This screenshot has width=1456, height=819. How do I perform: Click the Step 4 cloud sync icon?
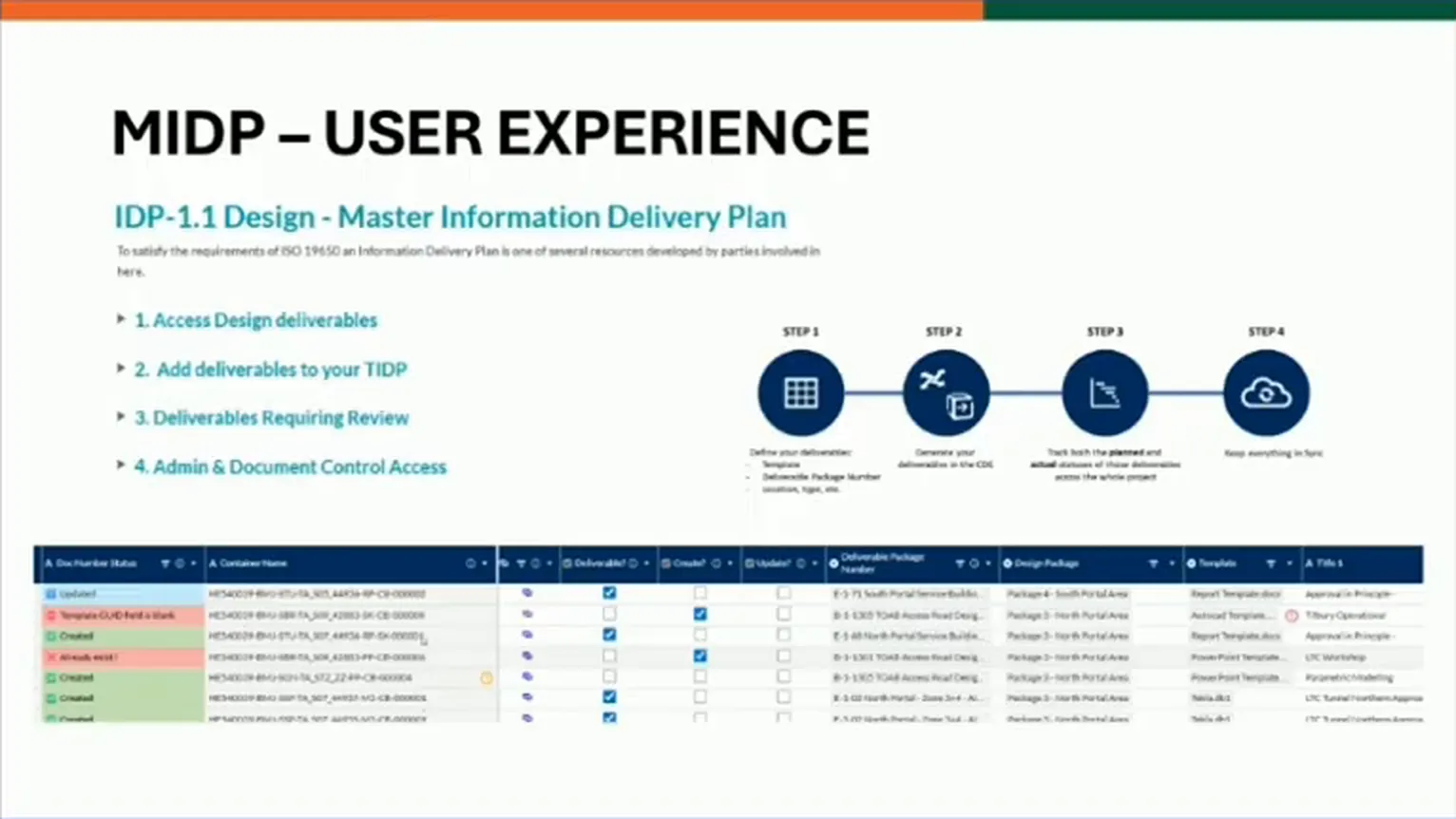point(1266,392)
